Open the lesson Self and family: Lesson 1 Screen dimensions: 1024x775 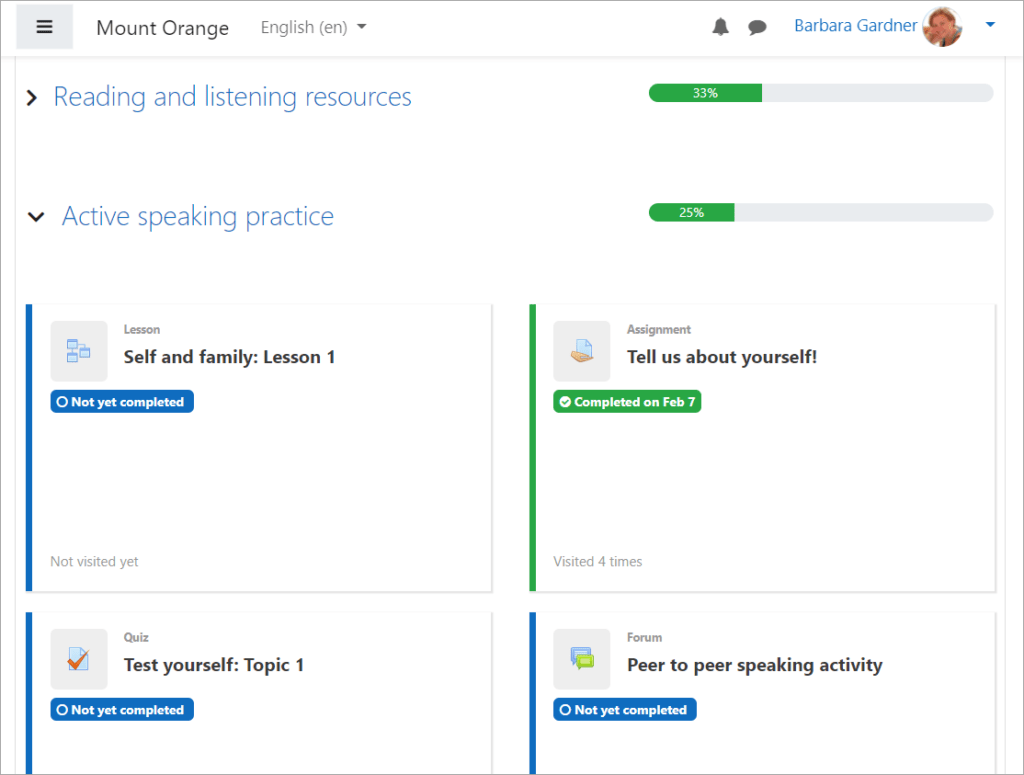coord(229,357)
